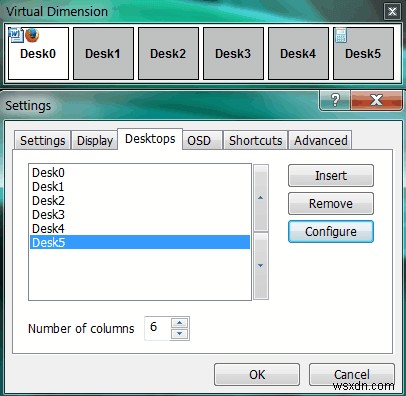
Task: Open the Shortcuts tab
Action: click(x=255, y=140)
